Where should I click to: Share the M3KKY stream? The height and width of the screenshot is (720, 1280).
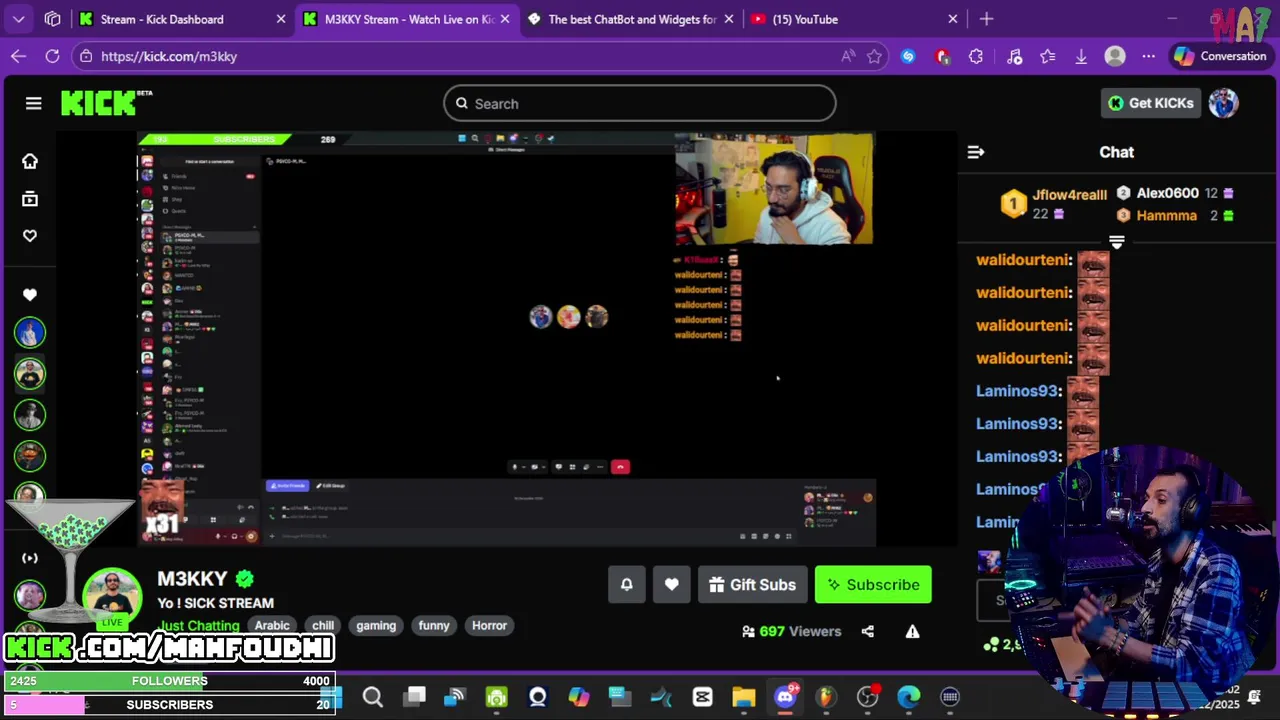click(868, 631)
